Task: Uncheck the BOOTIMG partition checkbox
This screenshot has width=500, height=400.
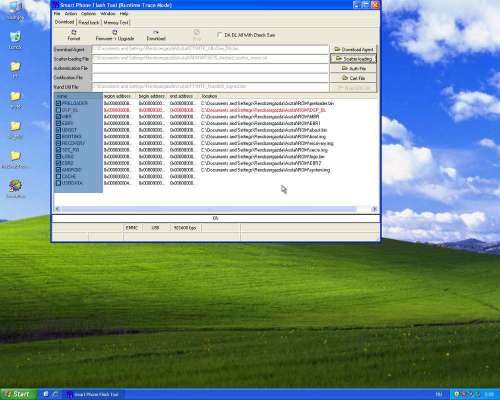Action: click(x=58, y=137)
